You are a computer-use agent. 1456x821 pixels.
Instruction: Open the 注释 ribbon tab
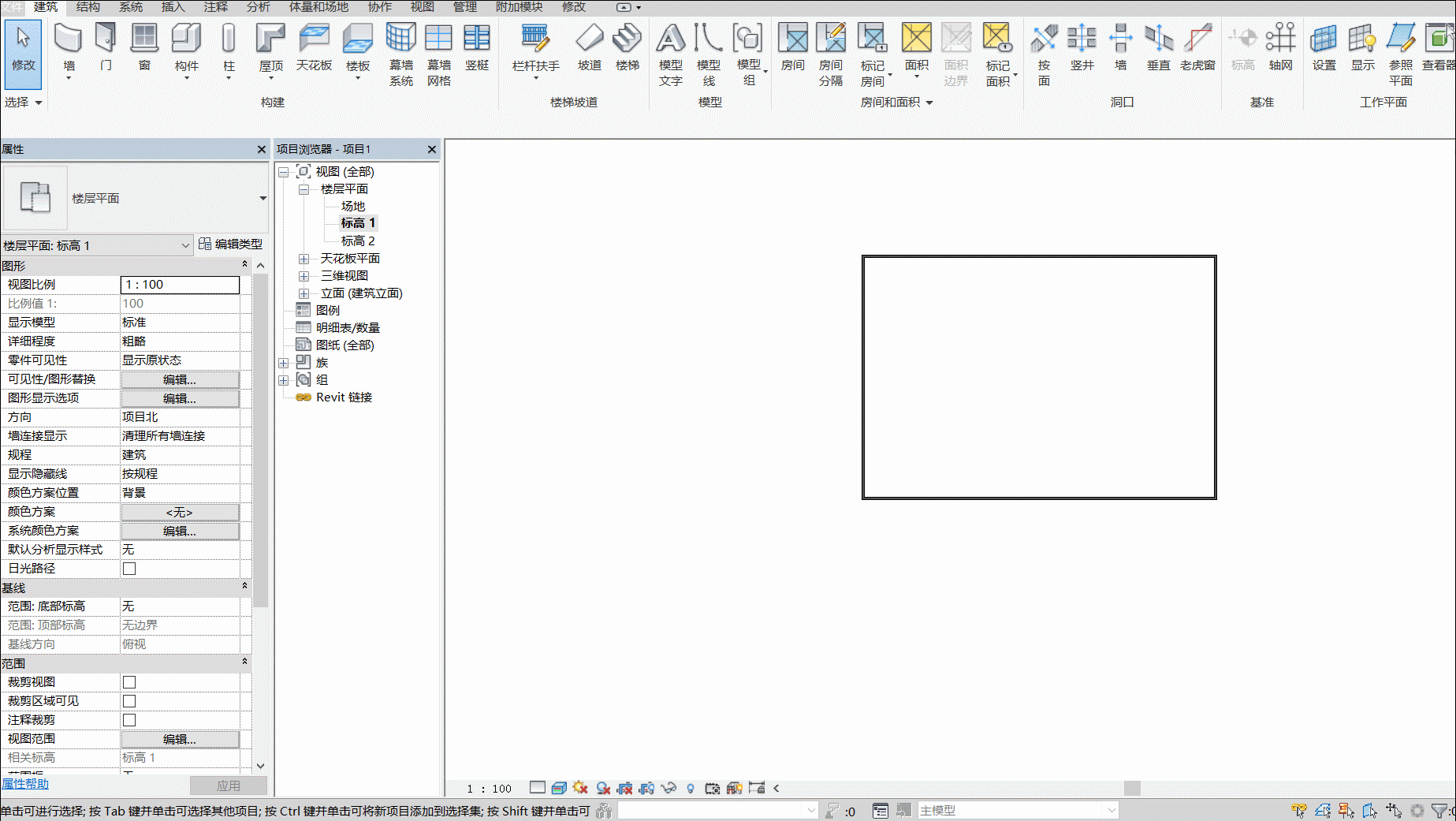(216, 7)
